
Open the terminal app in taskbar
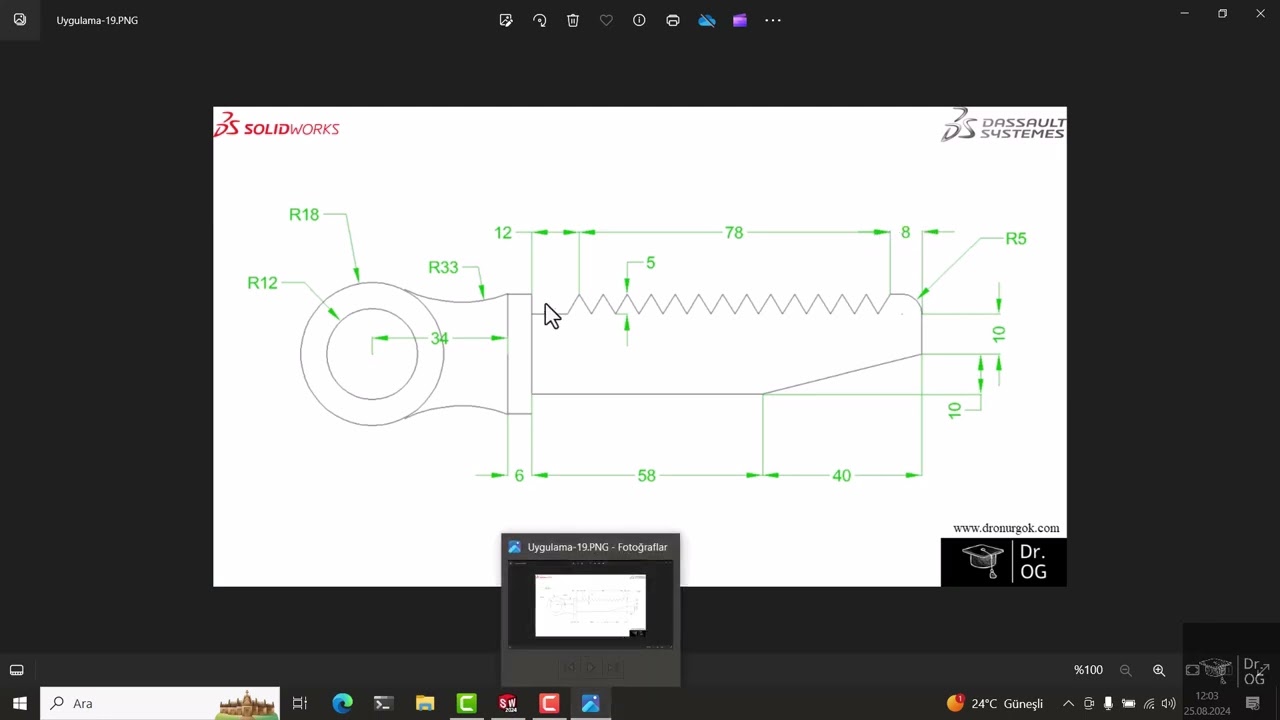383,704
